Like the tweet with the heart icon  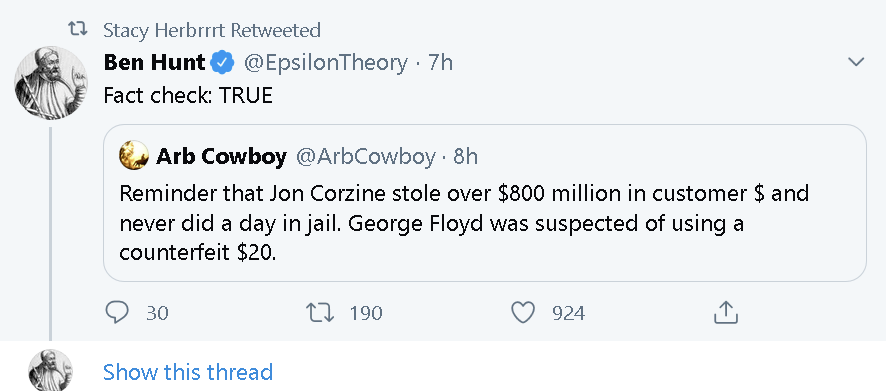pyautogui.click(x=523, y=312)
